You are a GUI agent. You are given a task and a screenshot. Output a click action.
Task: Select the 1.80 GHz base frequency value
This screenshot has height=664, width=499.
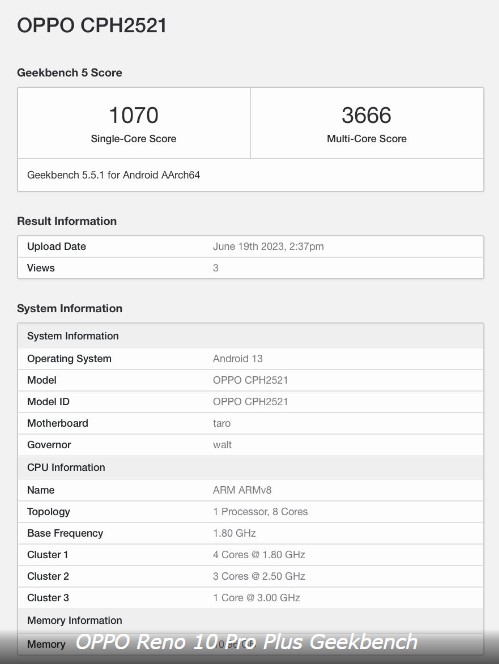tap(234, 534)
